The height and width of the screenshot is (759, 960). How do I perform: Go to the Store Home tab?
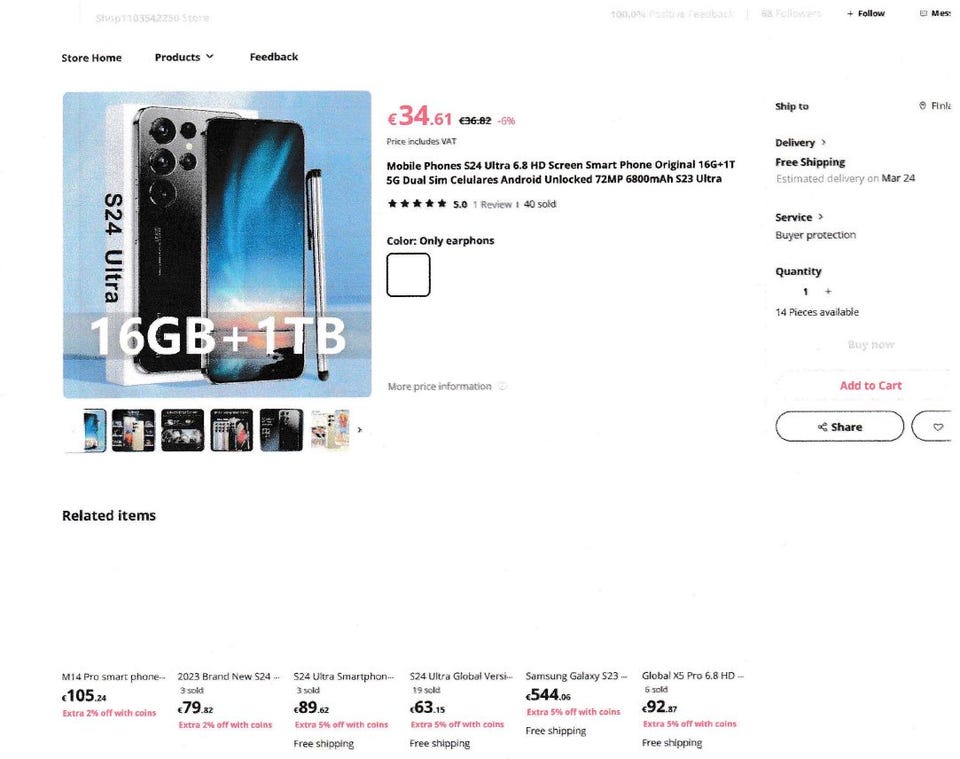[x=91, y=58]
